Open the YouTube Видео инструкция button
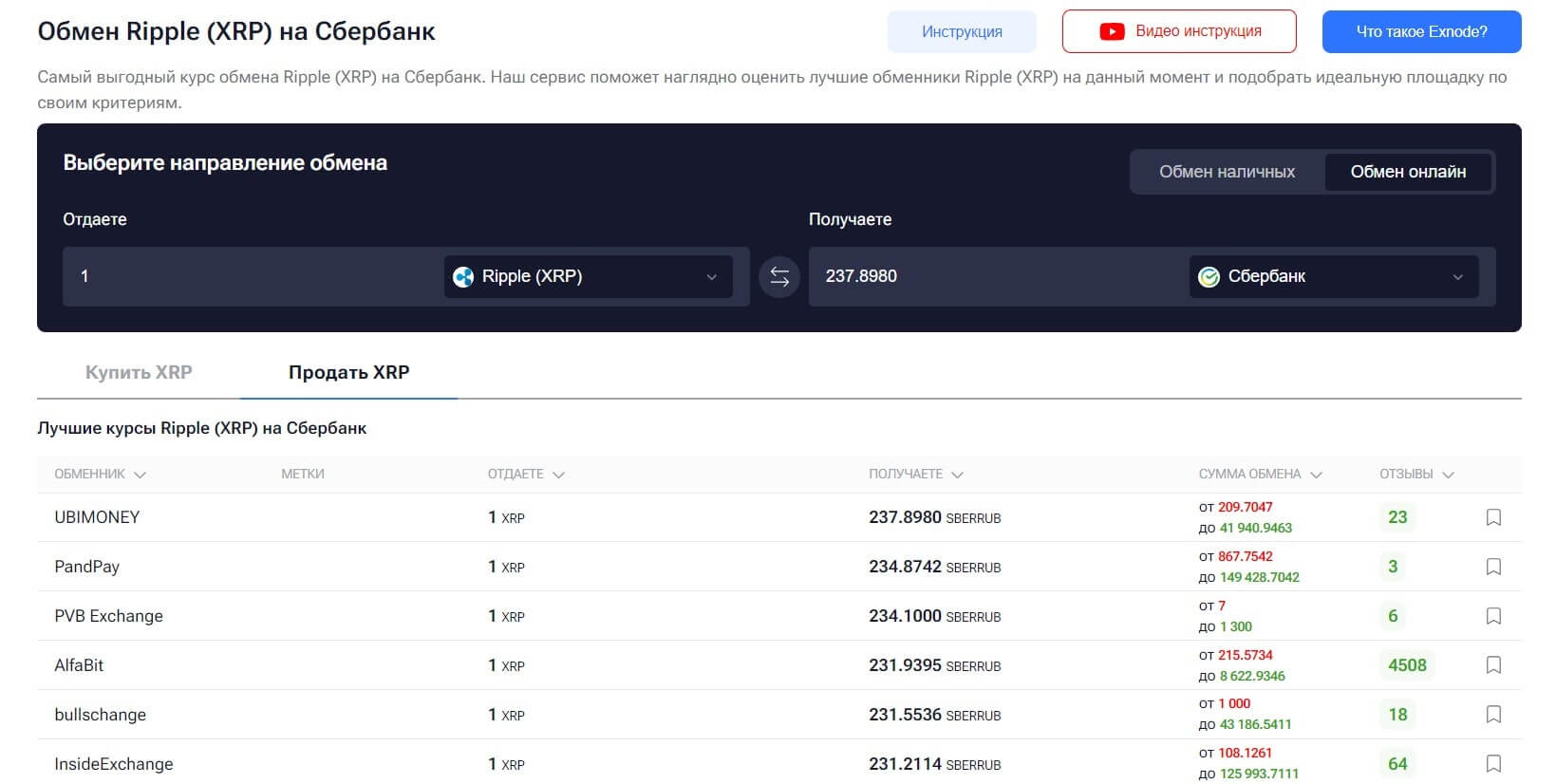1556x784 pixels. pos(1178,31)
